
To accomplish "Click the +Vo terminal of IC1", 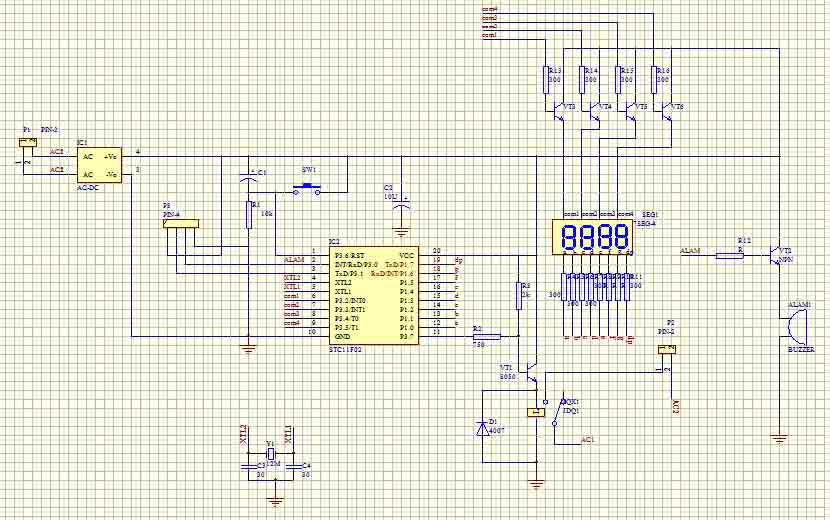I will [111, 157].
